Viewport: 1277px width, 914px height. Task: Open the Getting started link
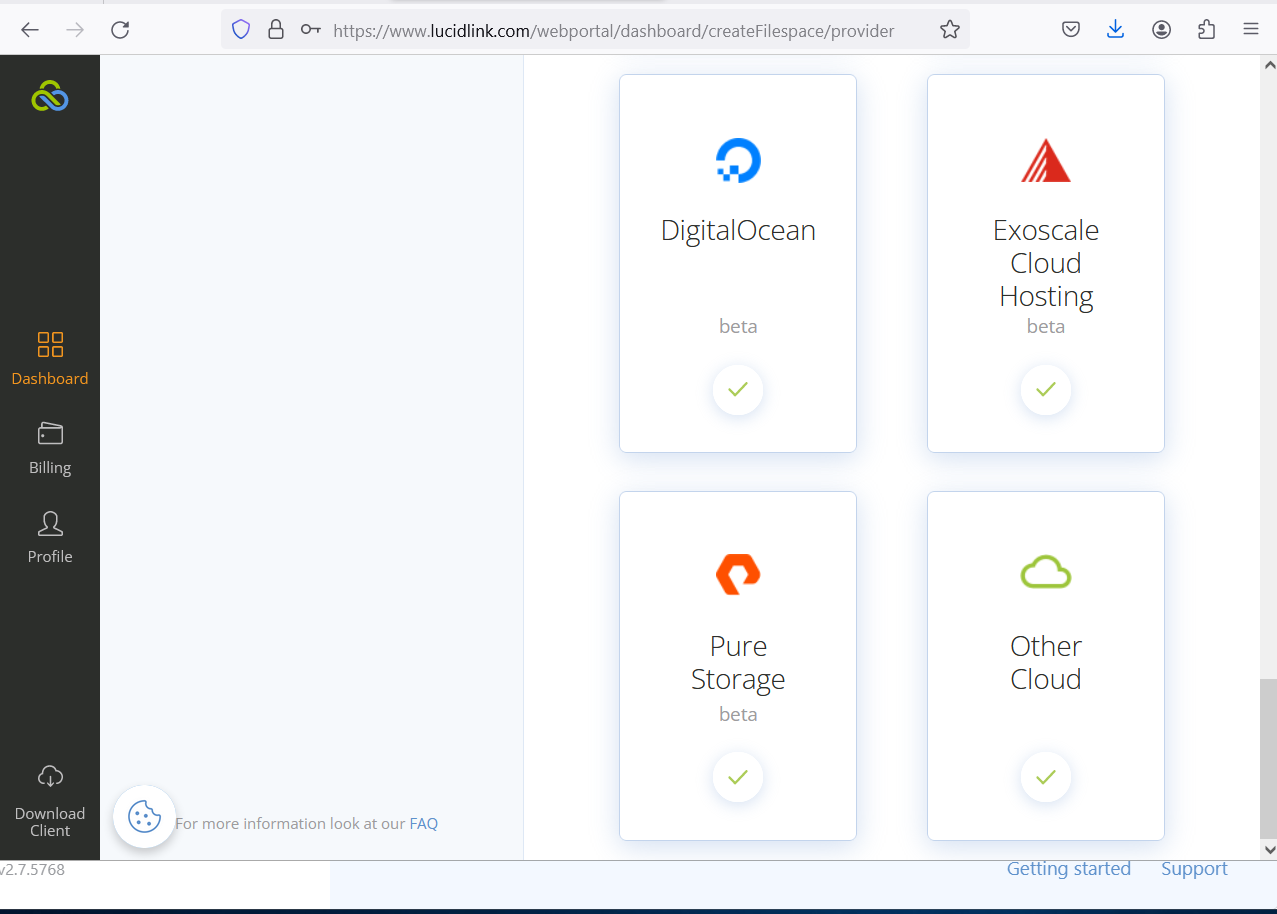click(1068, 869)
